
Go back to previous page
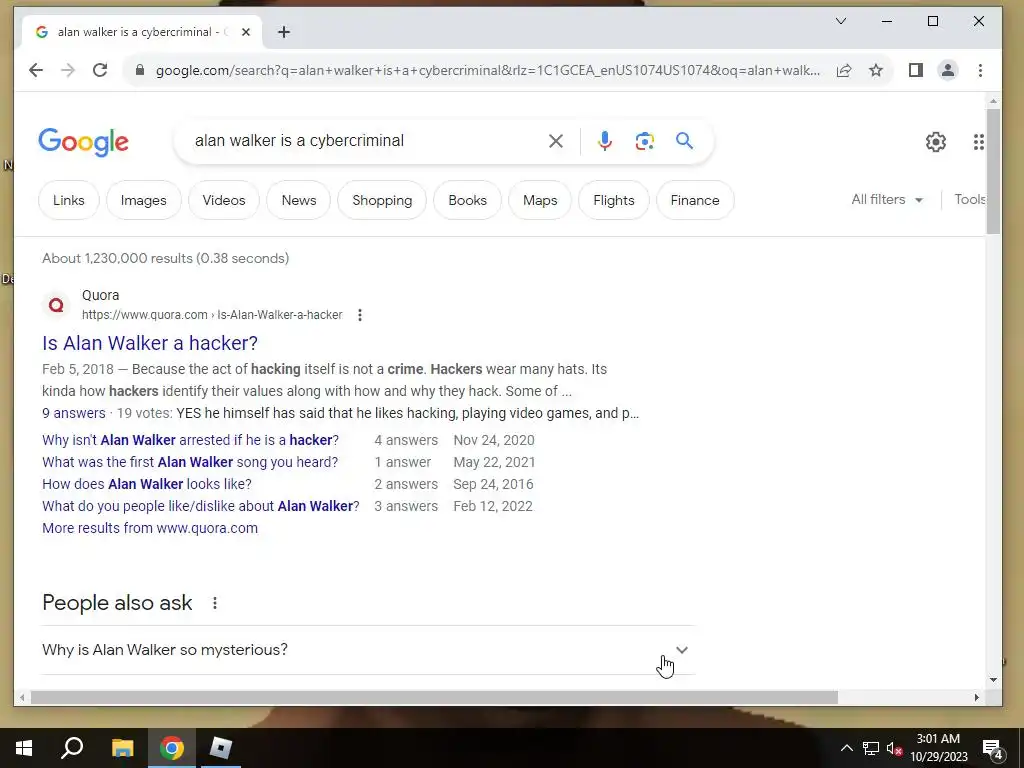click(36, 71)
